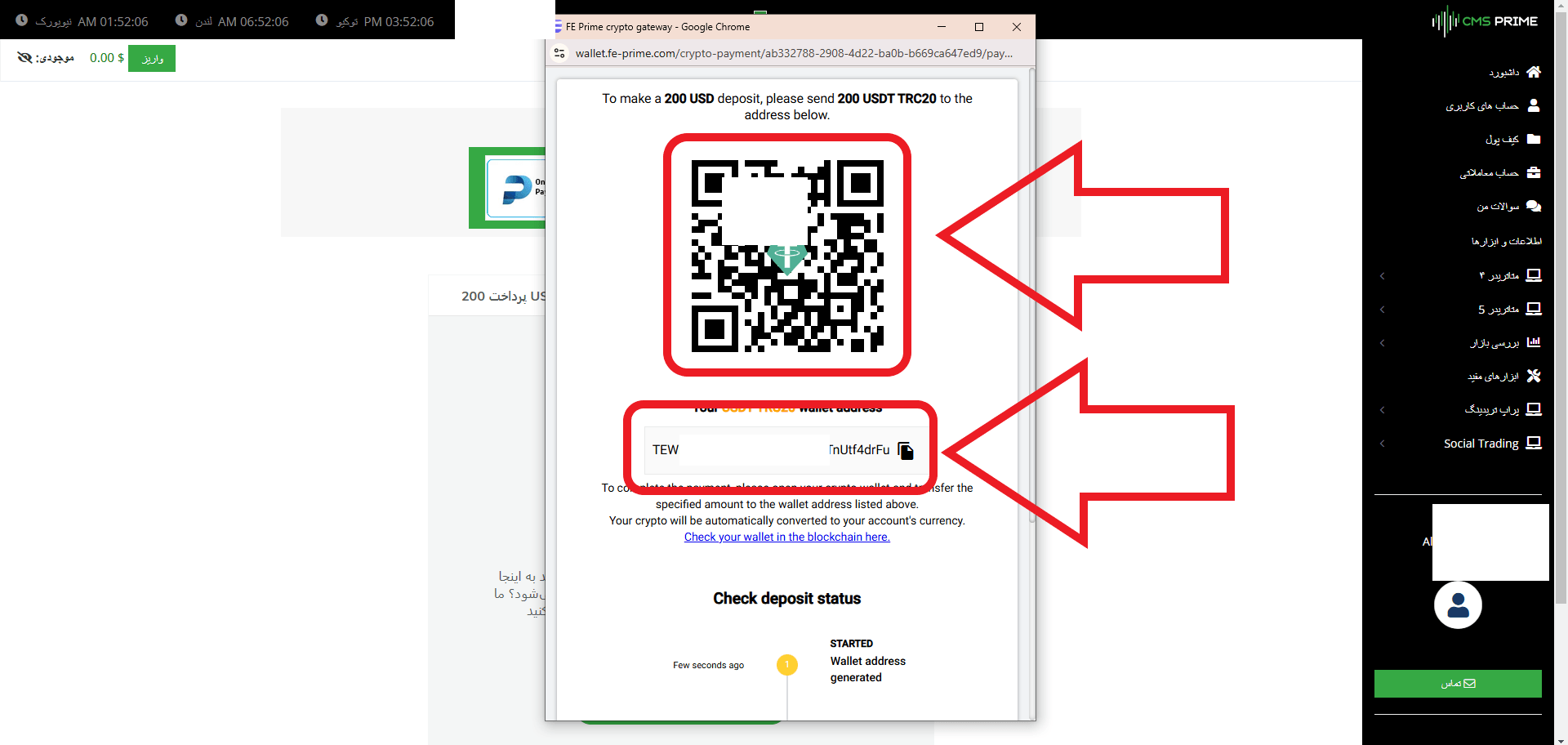This screenshot has height=745, width=1568.
Task: Click the yellow step 1 status marker
Action: coord(787,665)
